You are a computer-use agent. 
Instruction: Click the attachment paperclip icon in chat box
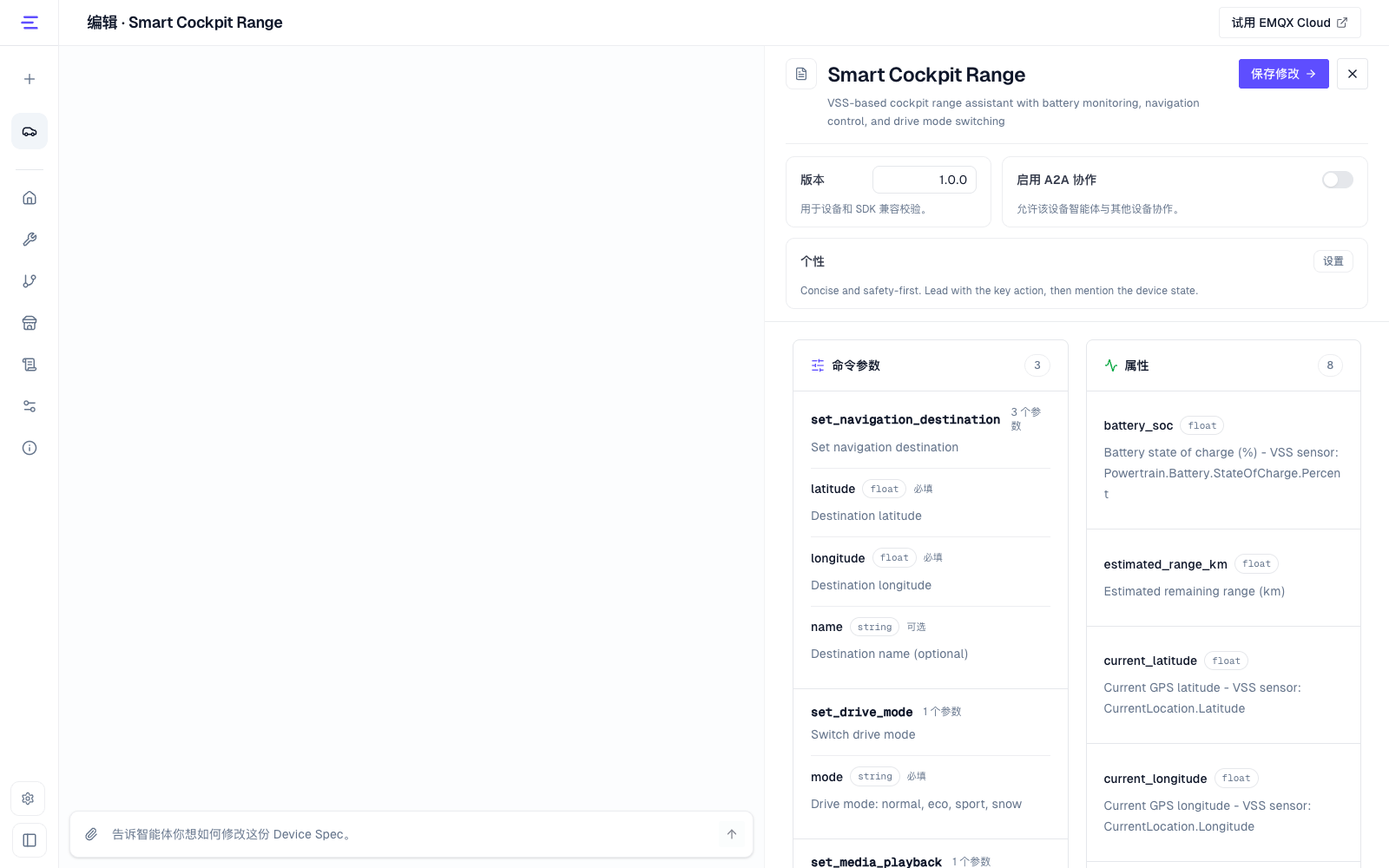91,834
